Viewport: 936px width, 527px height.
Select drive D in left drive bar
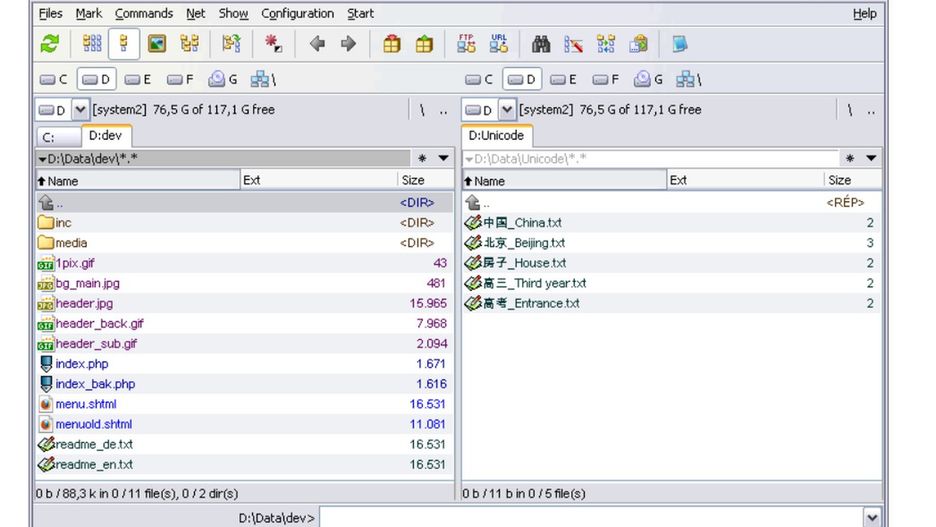[97, 79]
